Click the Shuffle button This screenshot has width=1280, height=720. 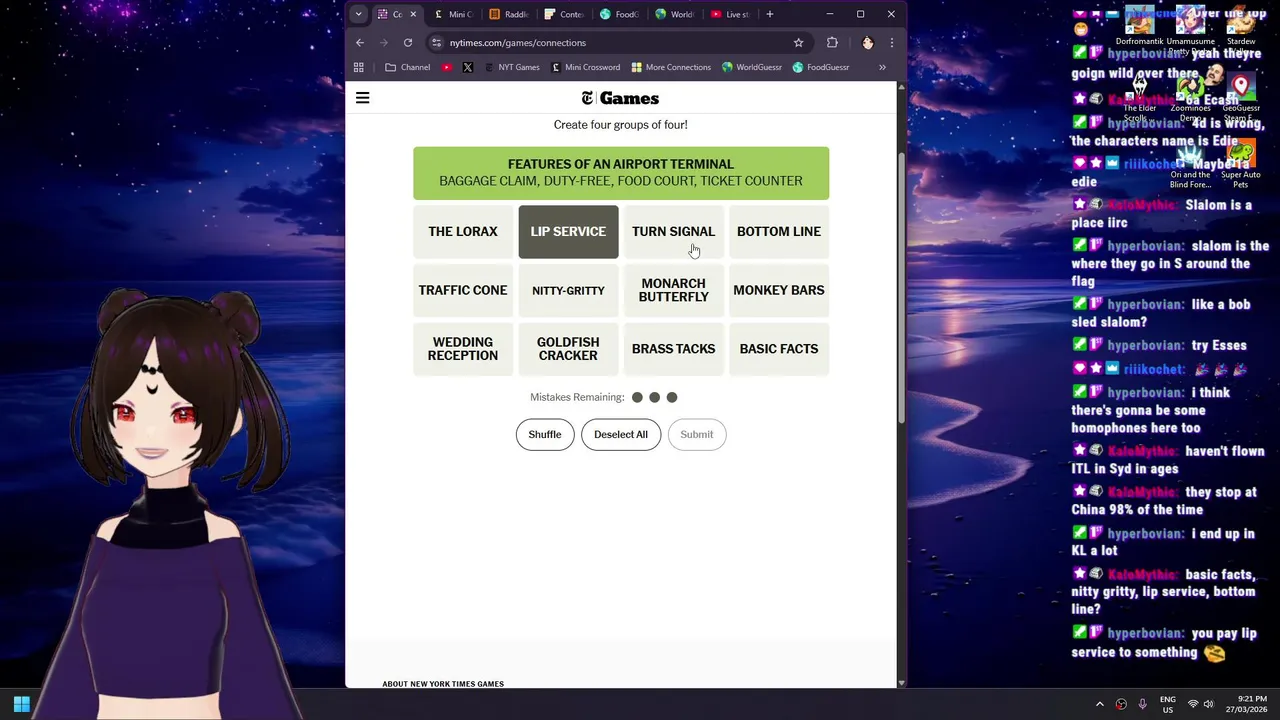coord(545,434)
